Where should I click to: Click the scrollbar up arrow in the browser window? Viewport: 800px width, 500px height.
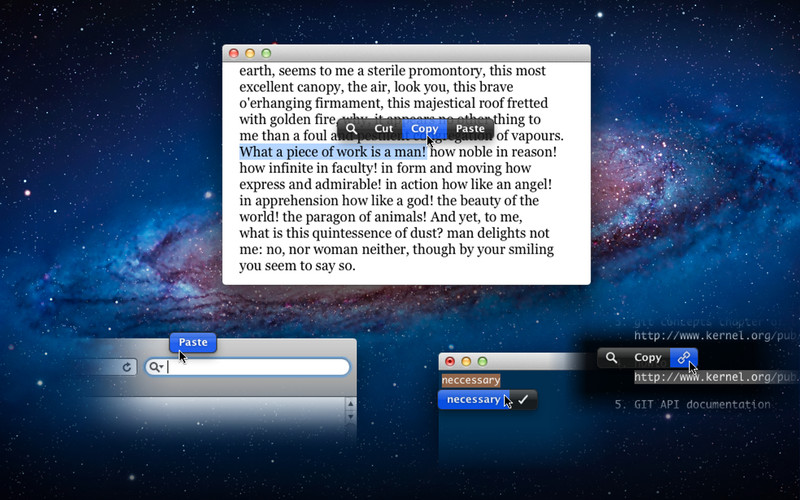tap(350, 404)
